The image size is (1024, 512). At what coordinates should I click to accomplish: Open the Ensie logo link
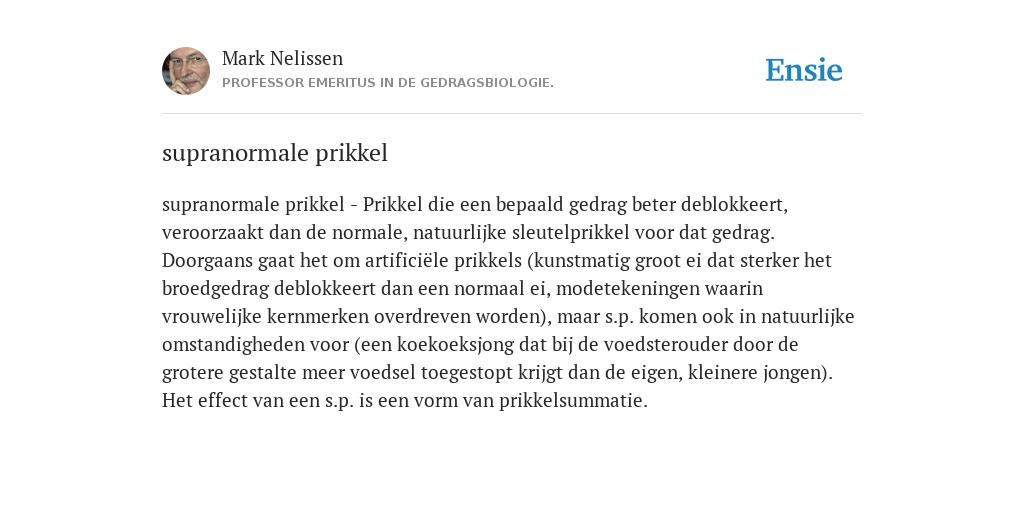[x=804, y=70]
